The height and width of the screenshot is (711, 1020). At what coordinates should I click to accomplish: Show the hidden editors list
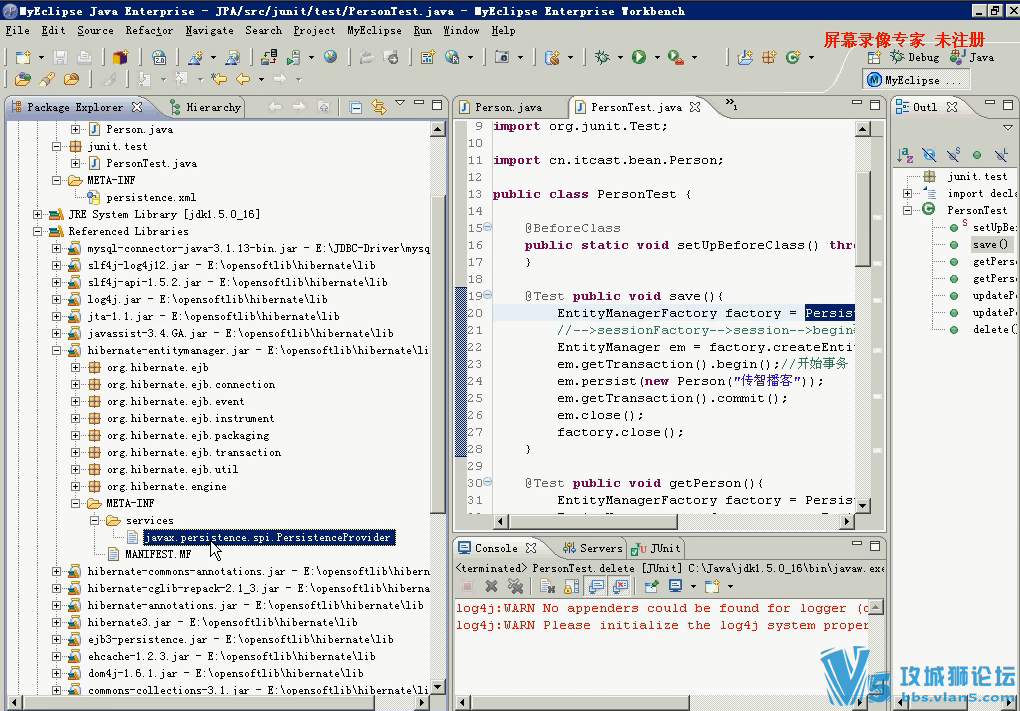pyautogui.click(x=731, y=104)
